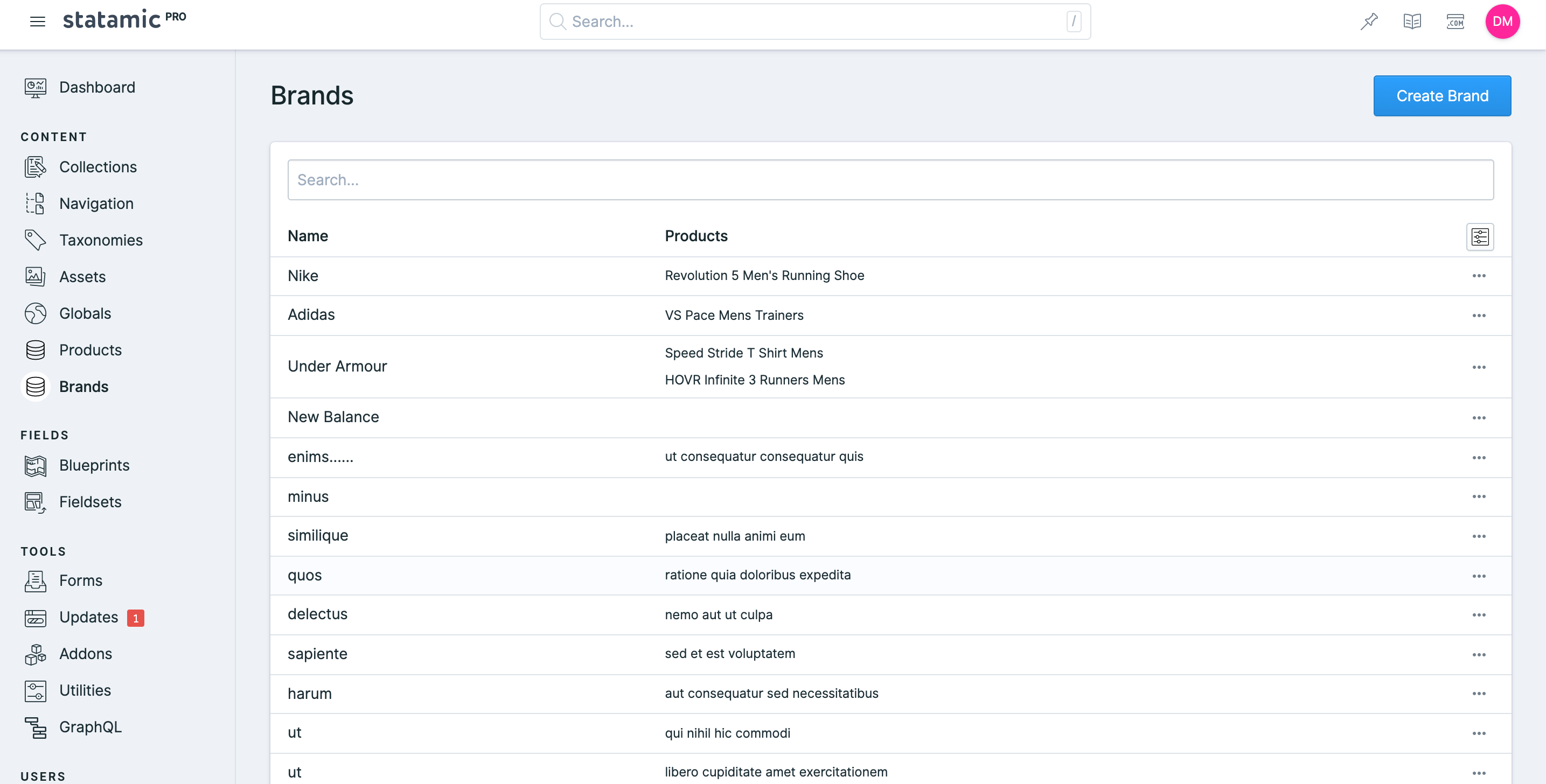Screen dimensions: 1546x784
Task: Open the harum brand entry
Action: (310, 694)
